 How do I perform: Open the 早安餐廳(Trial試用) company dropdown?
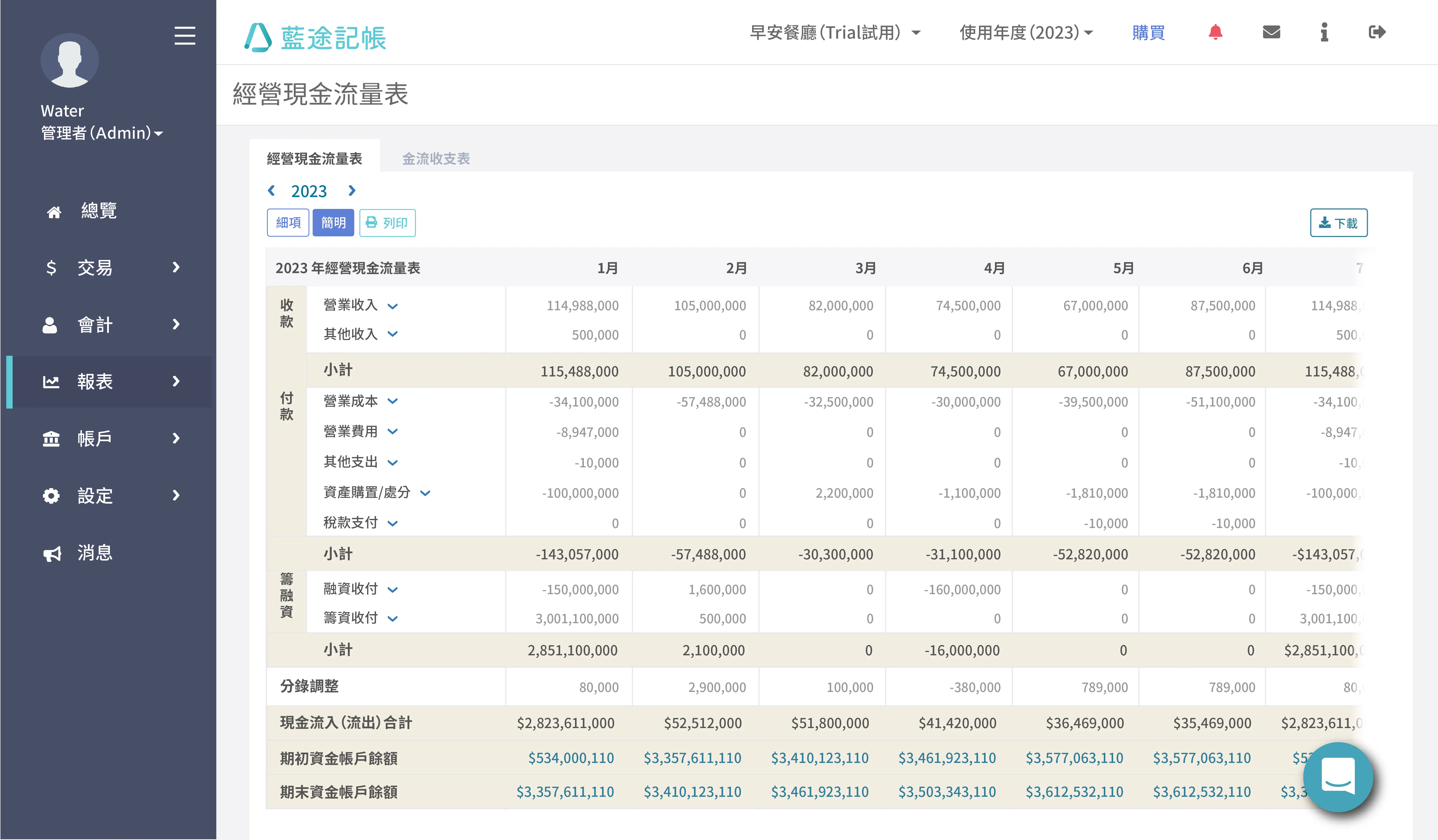[835, 33]
